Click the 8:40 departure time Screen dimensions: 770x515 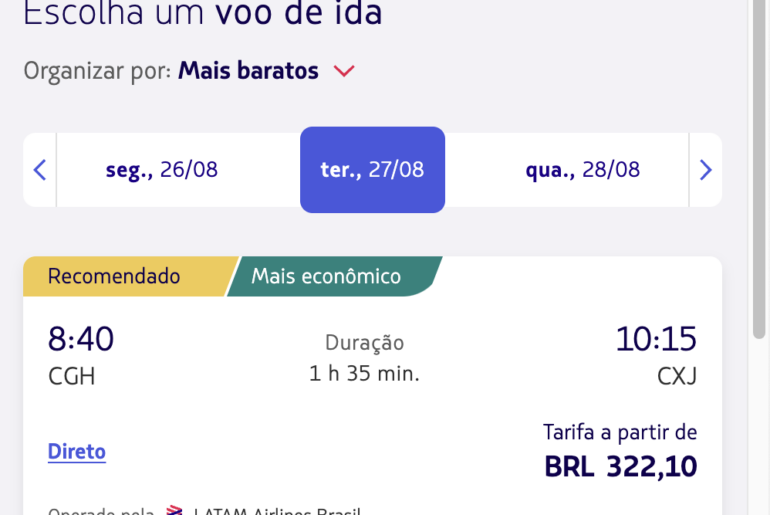pyautogui.click(x=81, y=339)
